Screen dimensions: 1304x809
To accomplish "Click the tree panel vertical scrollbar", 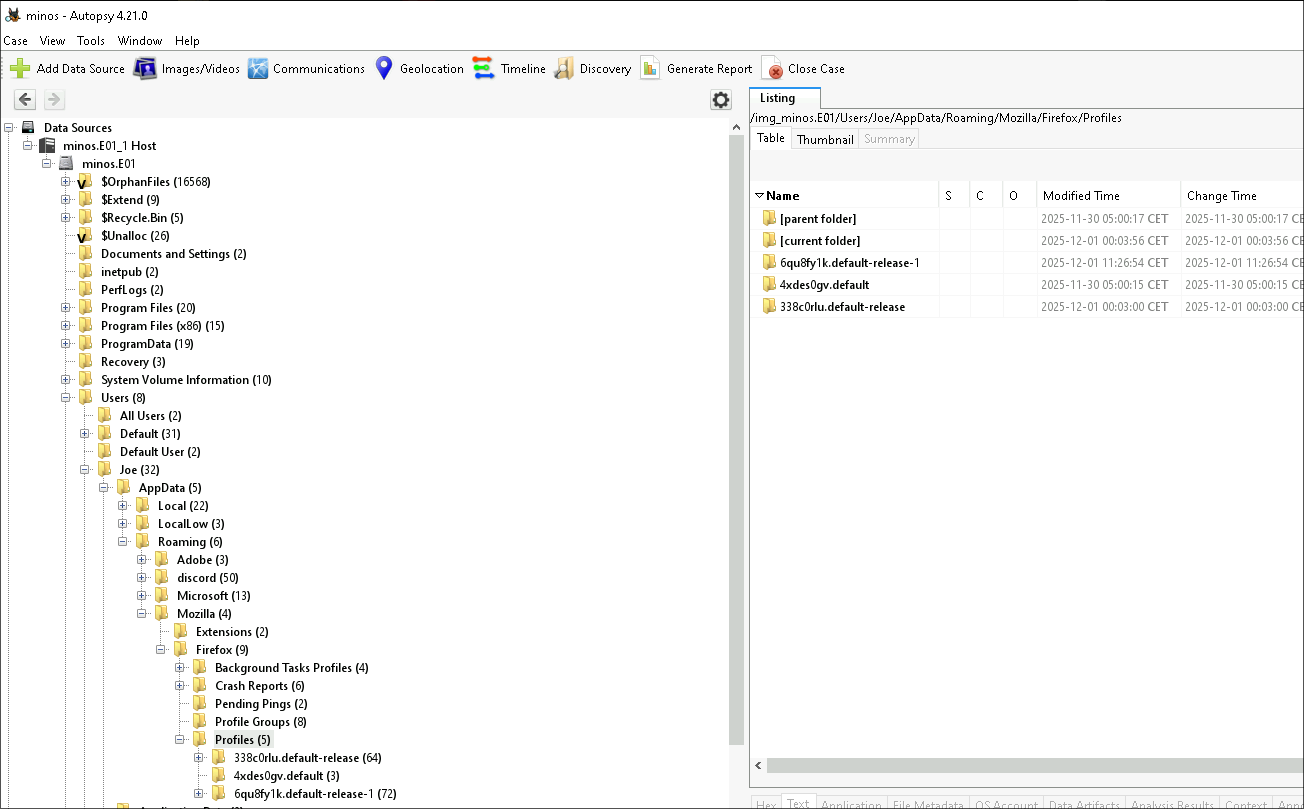I will coord(736,440).
